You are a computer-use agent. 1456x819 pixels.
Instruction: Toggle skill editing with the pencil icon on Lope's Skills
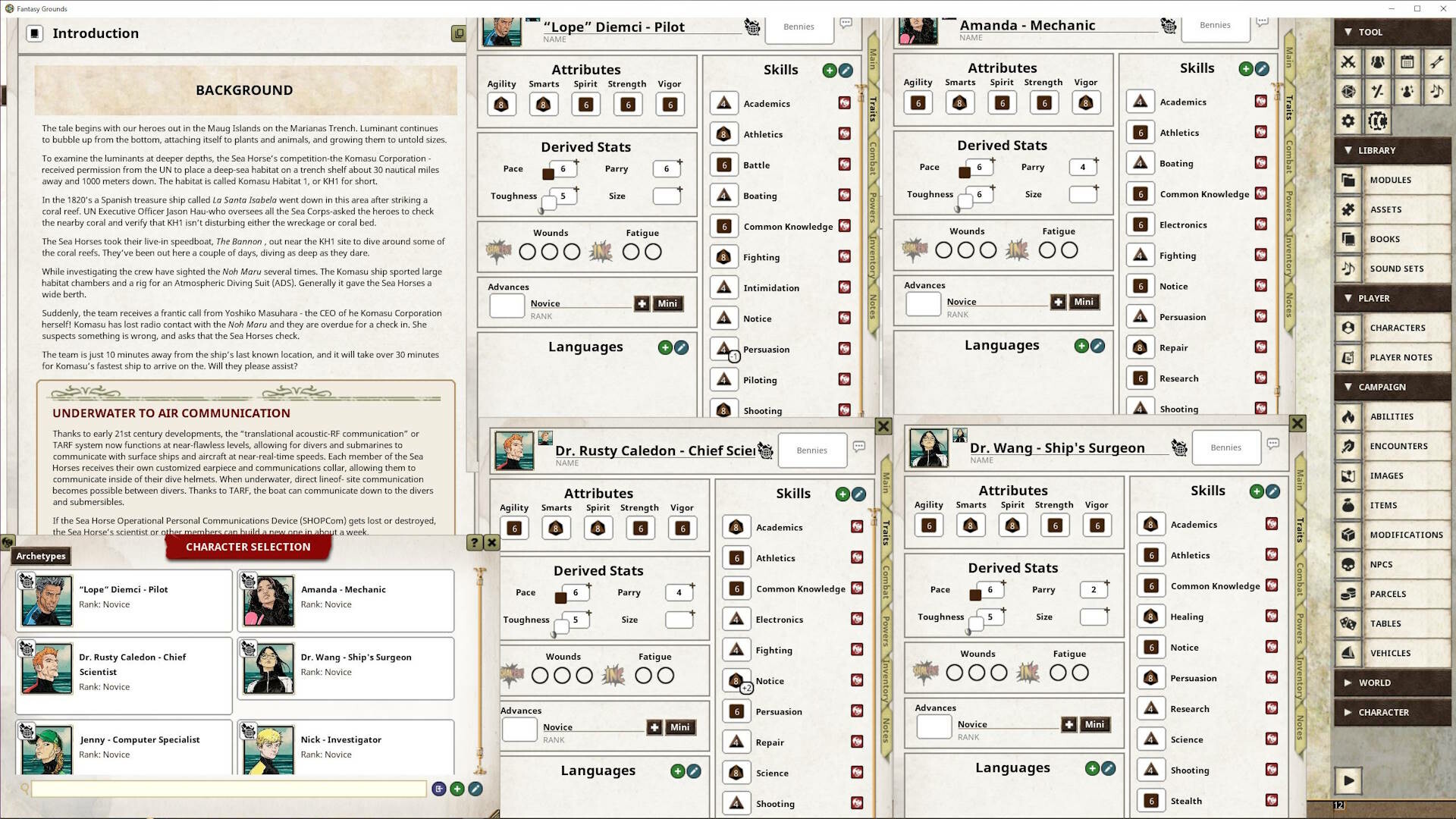(844, 70)
